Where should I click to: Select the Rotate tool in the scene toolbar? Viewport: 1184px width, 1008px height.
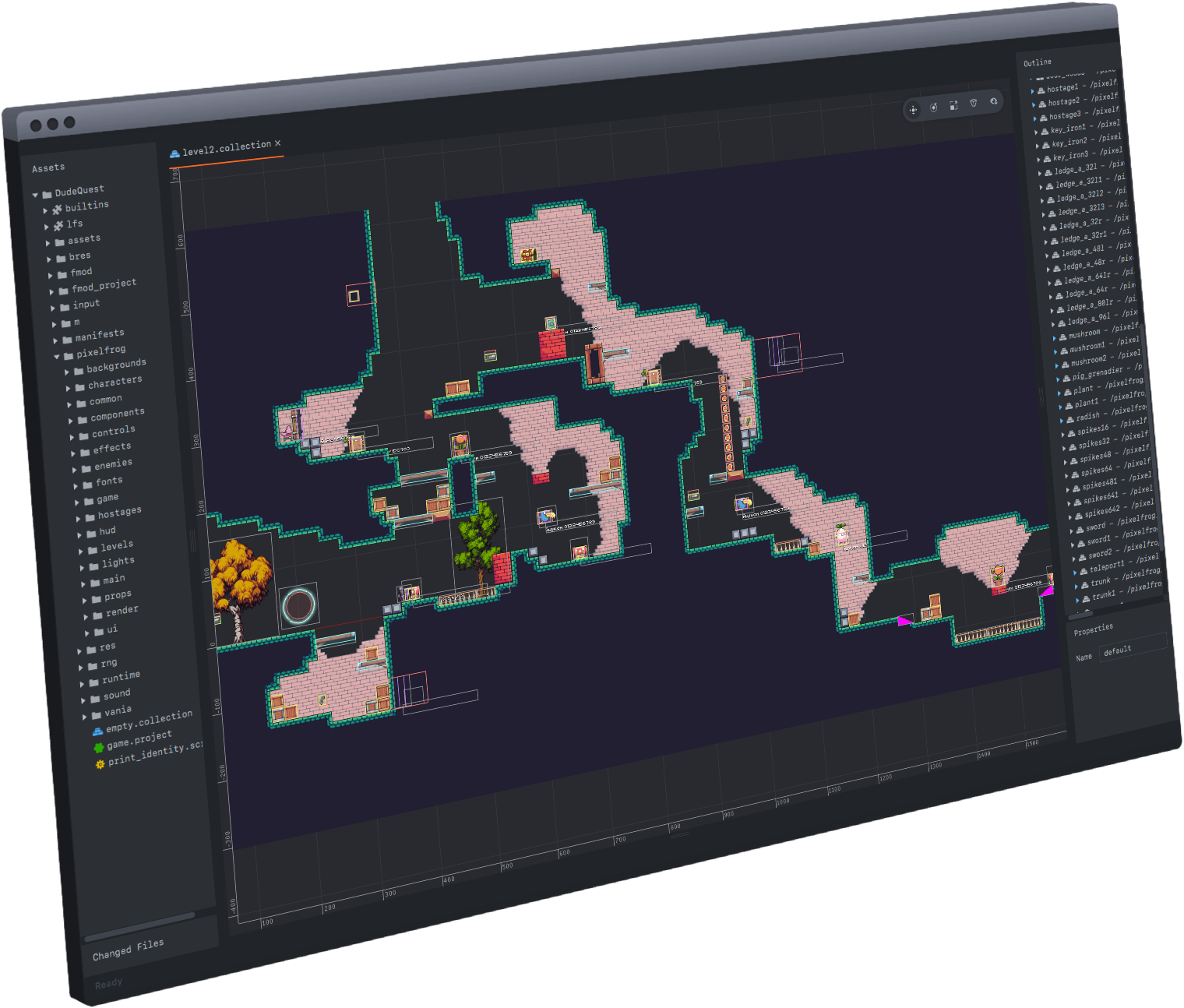tap(934, 107)
